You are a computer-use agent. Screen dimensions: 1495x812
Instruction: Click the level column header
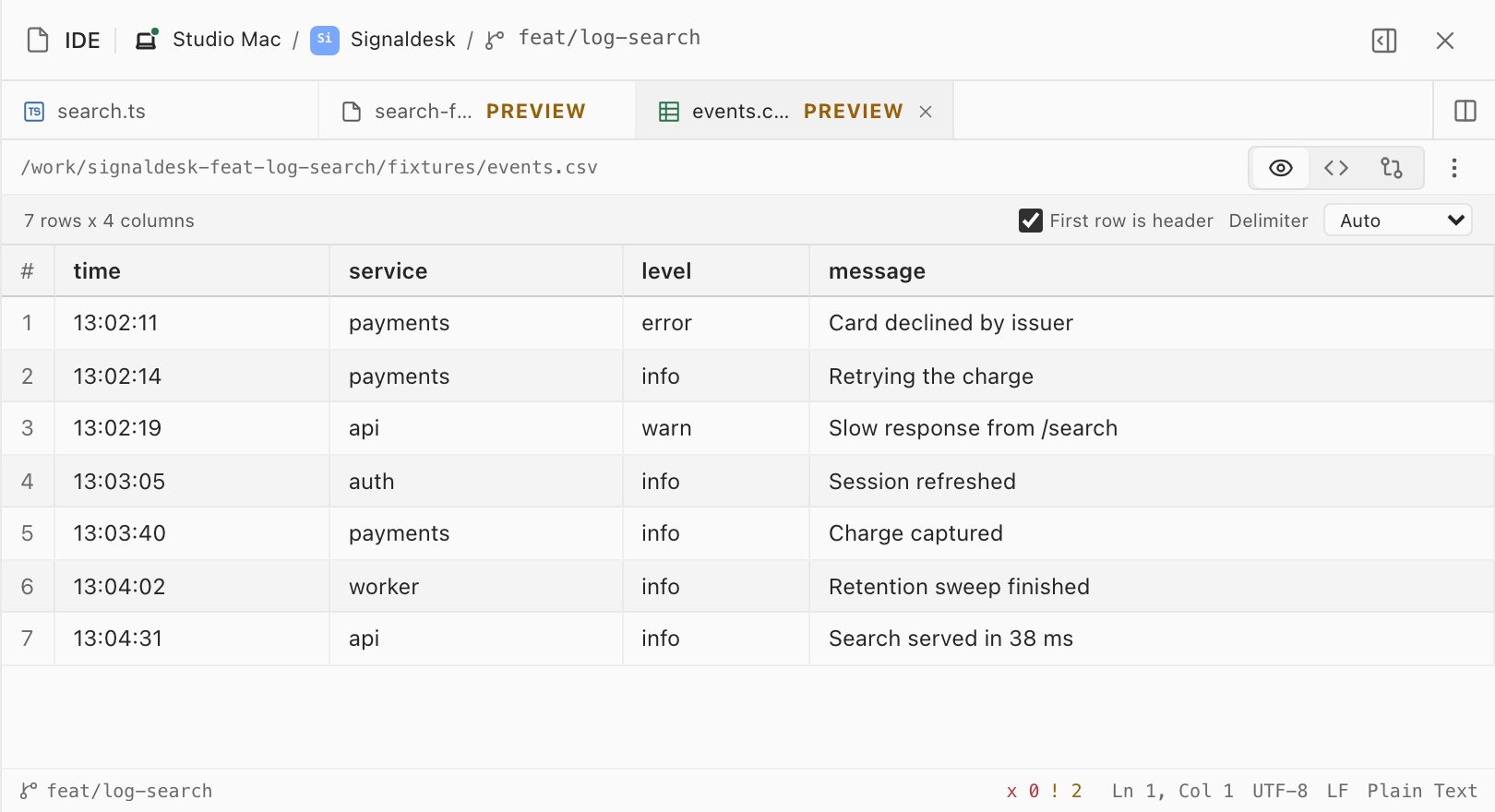tap(716, 271)
